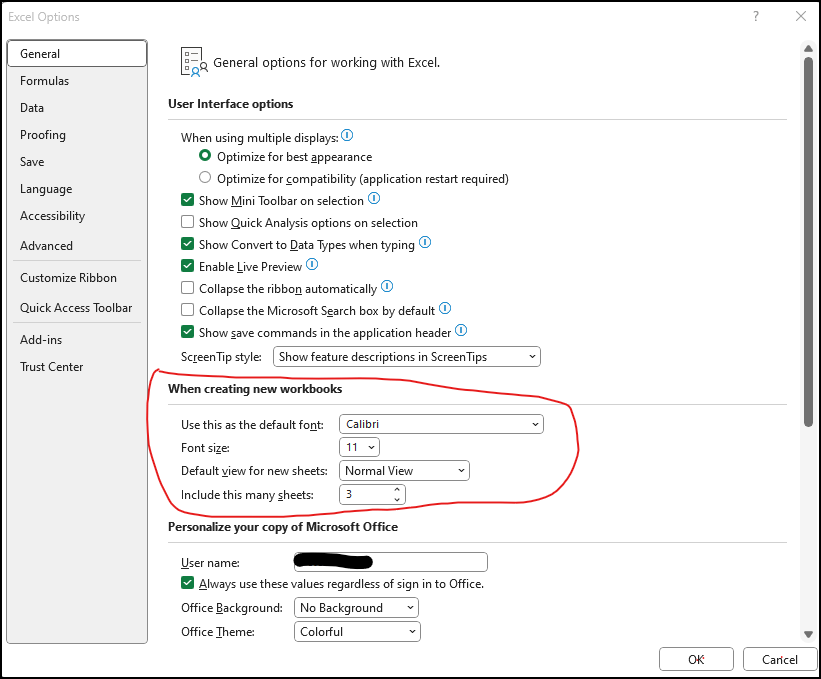Open Accessibility options
The width and height of the screenshot is (821, 679).
[77, 216]
